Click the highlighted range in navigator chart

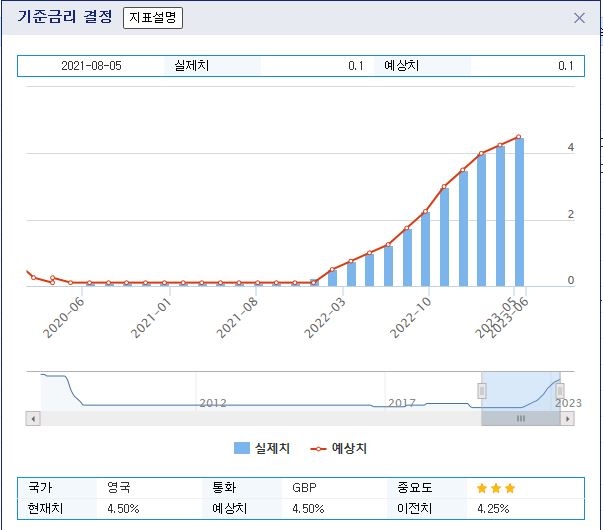tap(521, 391)
